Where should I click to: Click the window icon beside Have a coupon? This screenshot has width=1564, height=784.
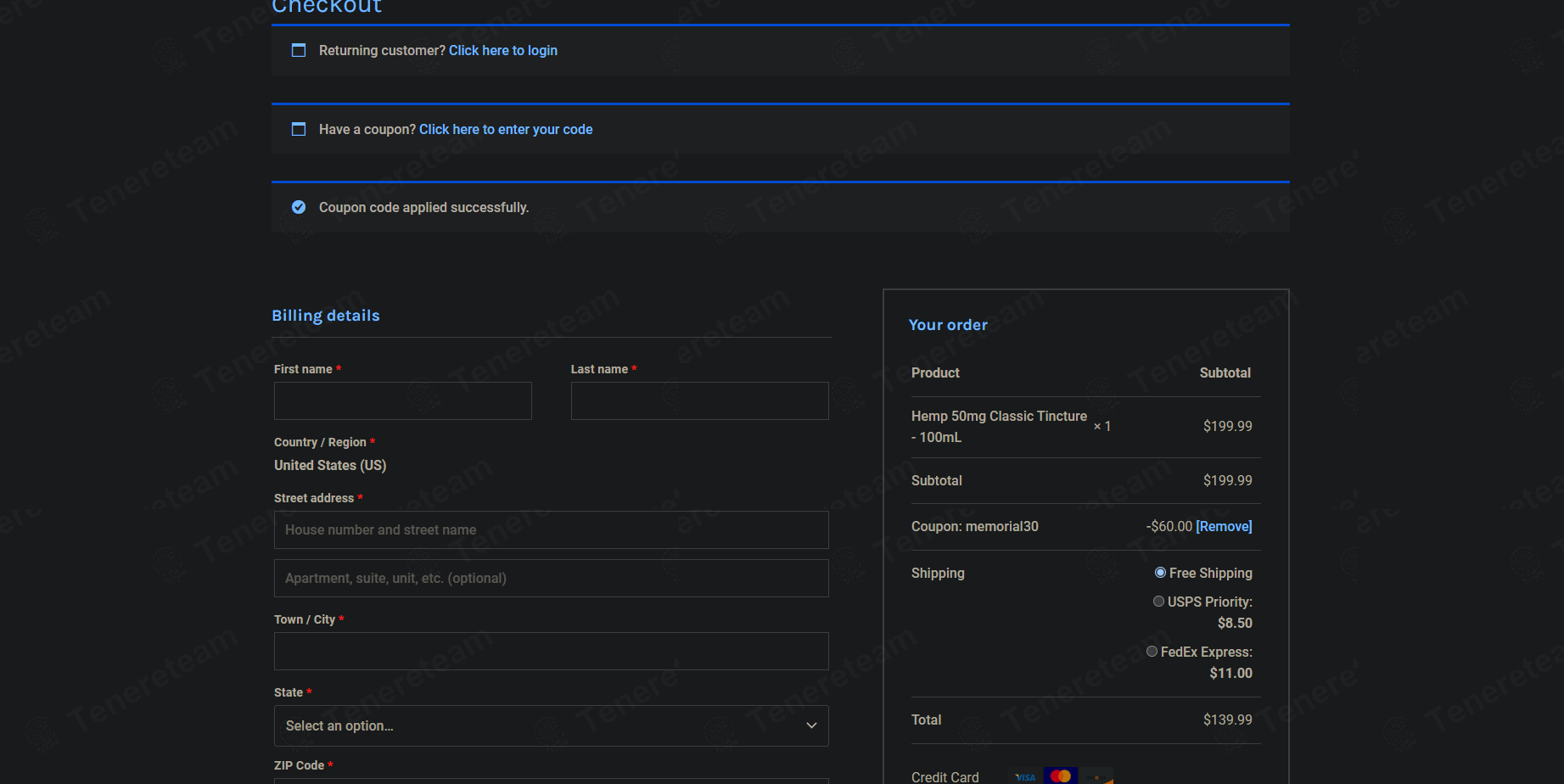point(299,129)
